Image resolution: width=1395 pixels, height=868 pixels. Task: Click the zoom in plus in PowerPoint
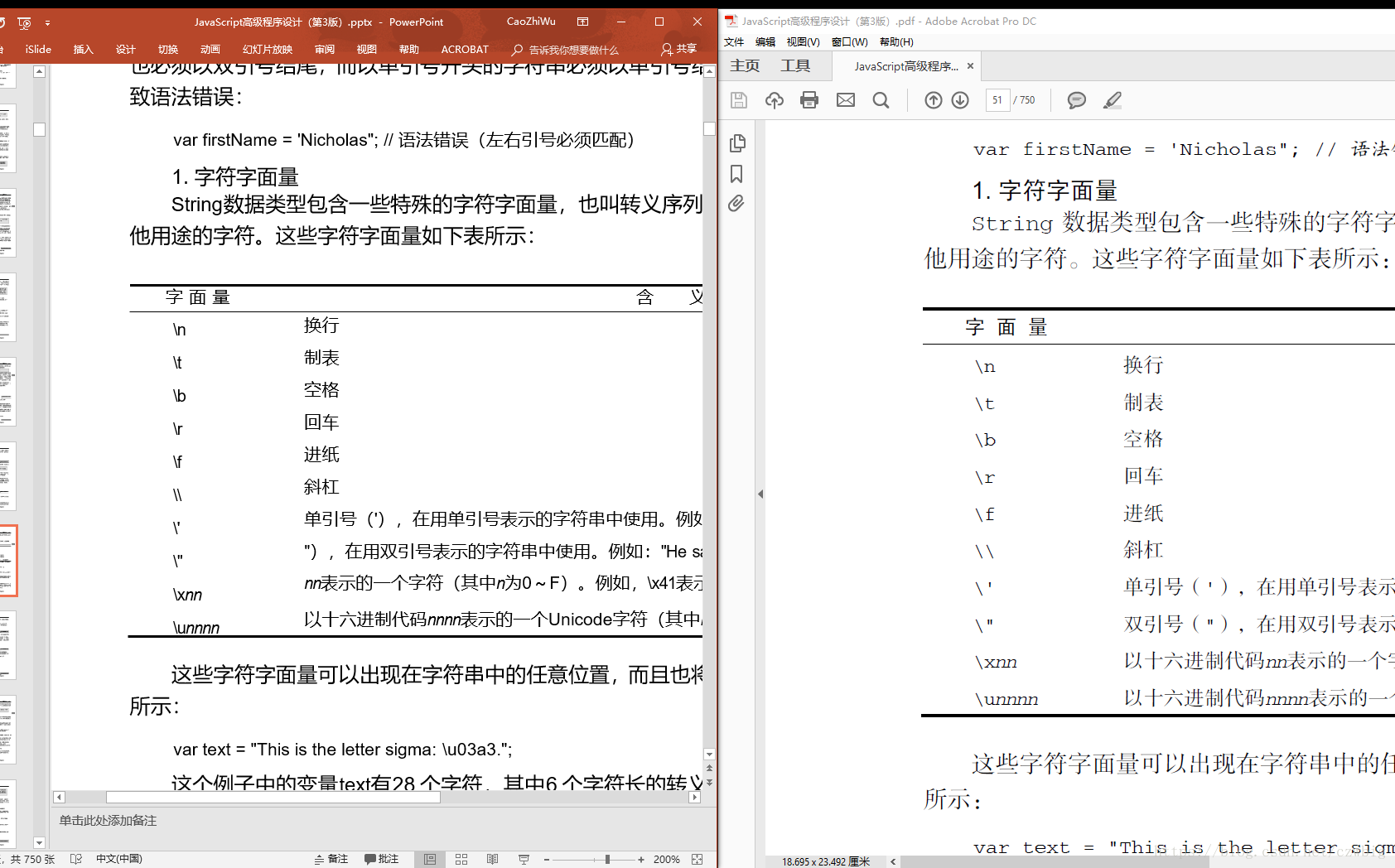(641, 860)
